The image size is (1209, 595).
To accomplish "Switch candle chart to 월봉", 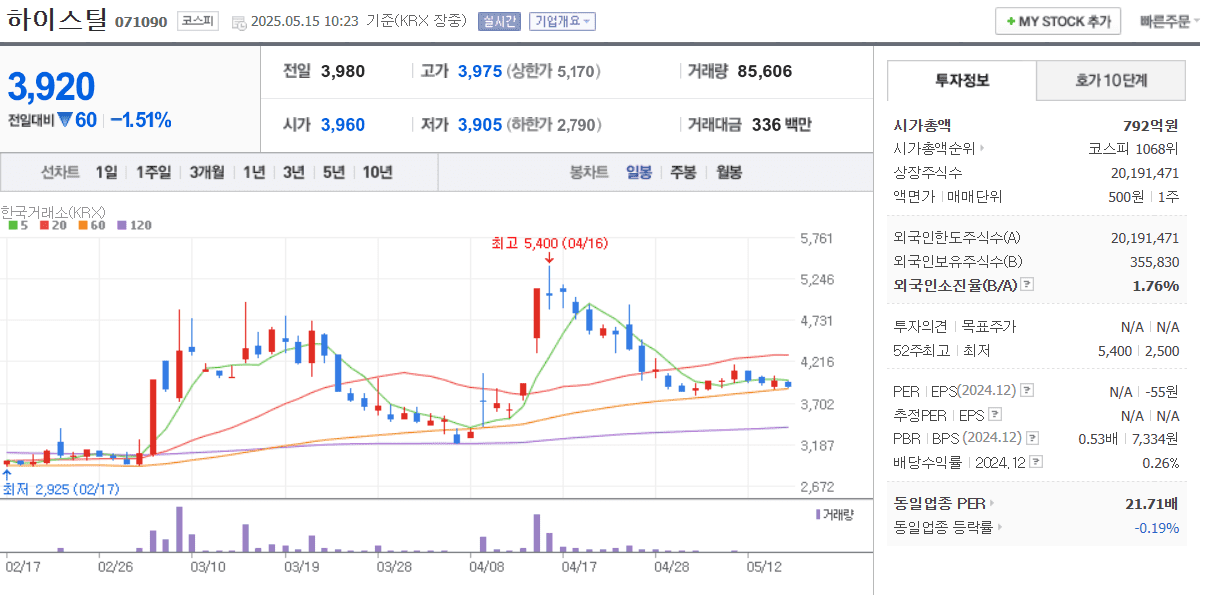I will [x=728, y=172].
